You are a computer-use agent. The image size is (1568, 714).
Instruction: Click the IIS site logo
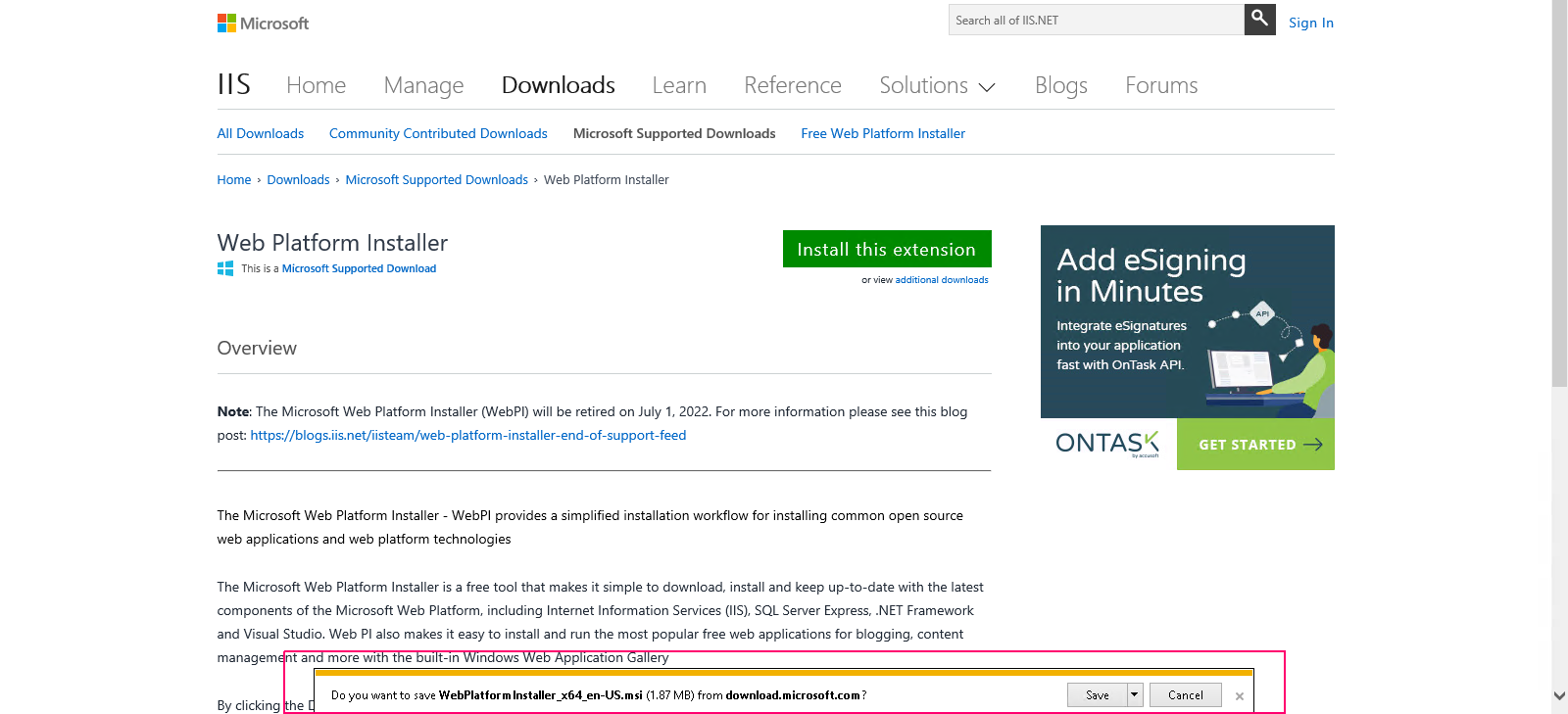pos(234,84)
